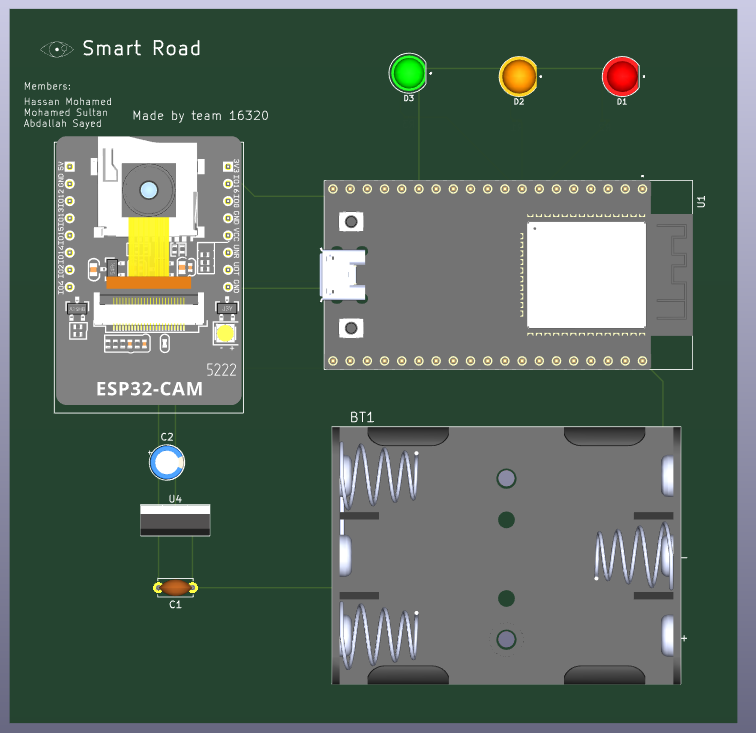The image size is (756, 733).
Task: Select the green LED D3
Action: [x=408, y=73]
